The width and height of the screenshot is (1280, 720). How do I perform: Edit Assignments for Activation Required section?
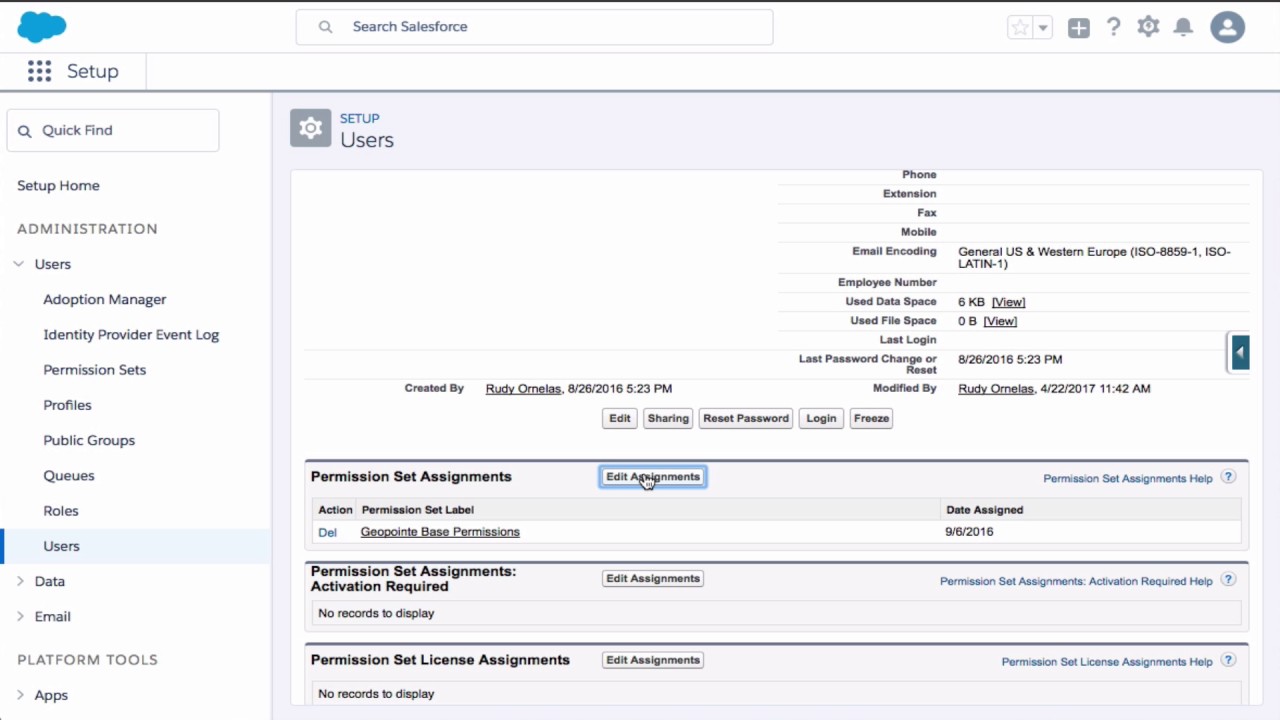point(653,578)
